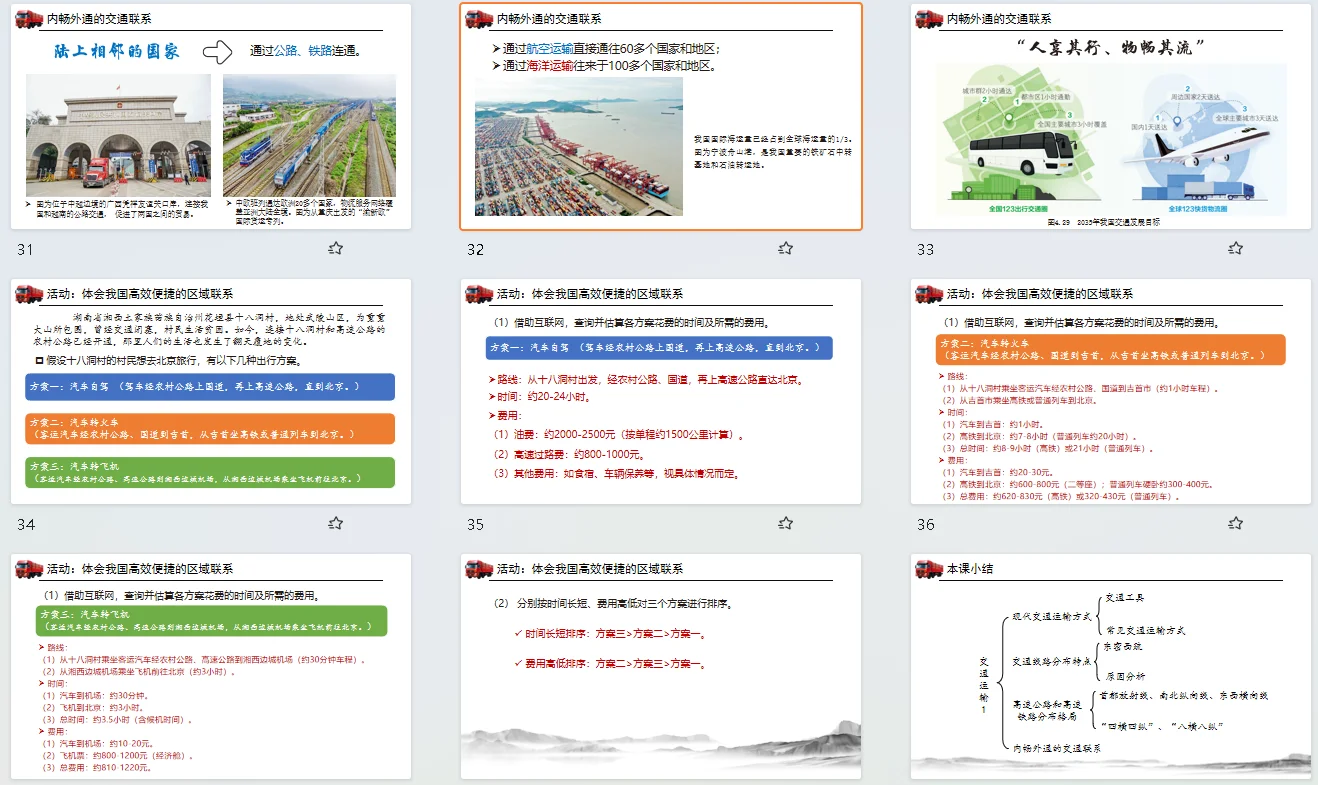Click the transition star icon under slide 33

(x=1236, y=248)
